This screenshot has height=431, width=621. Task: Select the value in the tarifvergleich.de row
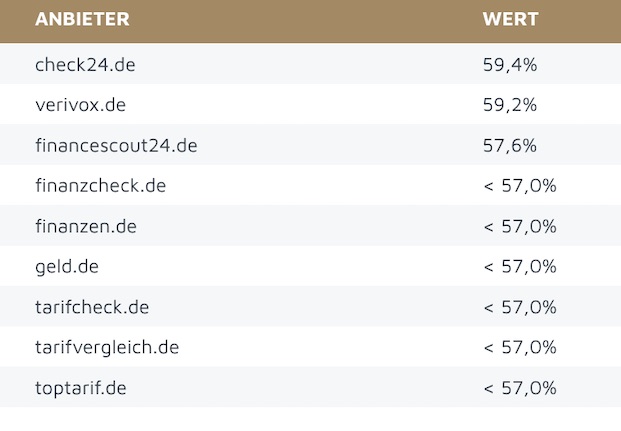(x=519, y=347)
